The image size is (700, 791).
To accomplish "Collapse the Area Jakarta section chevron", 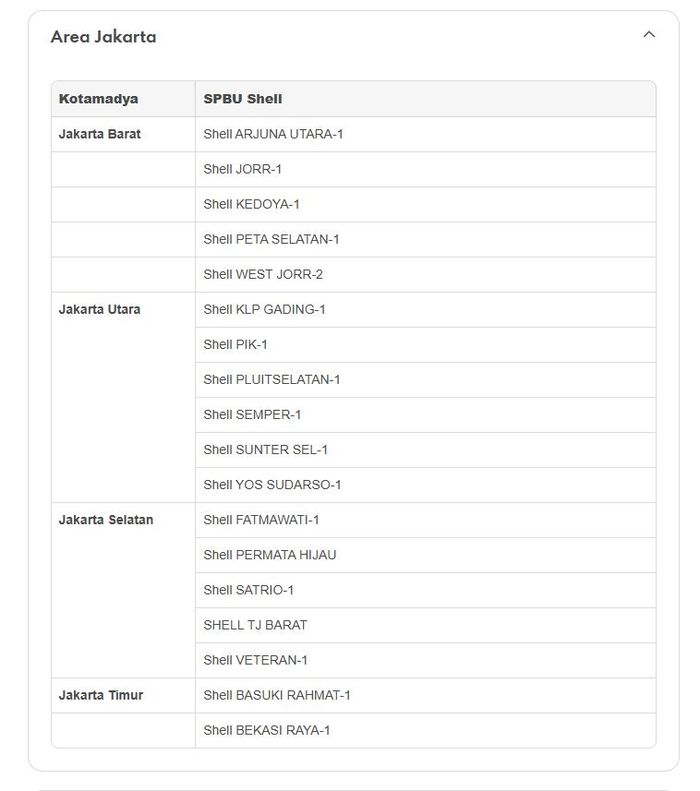I will tap(649, 35).
